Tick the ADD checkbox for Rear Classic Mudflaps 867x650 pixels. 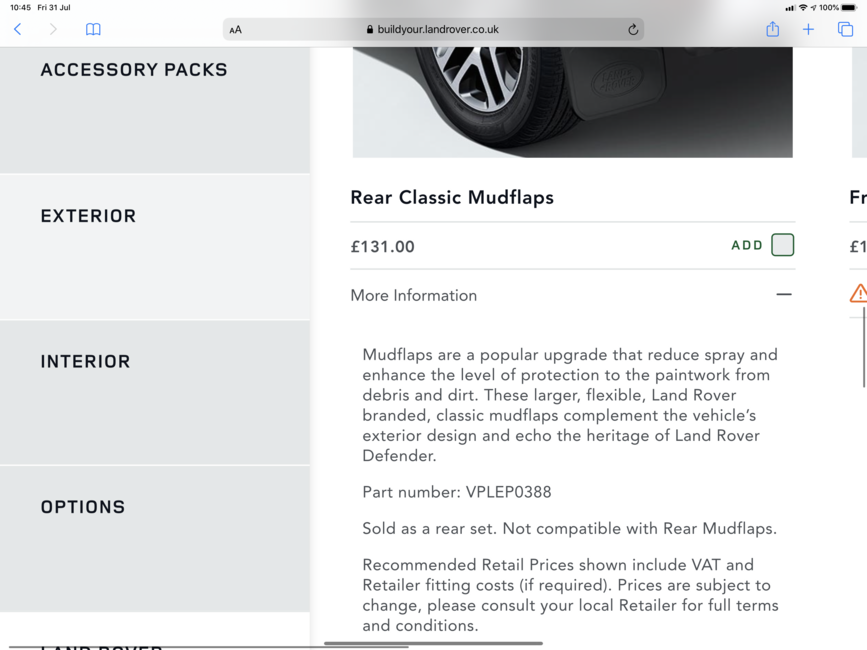782,245
